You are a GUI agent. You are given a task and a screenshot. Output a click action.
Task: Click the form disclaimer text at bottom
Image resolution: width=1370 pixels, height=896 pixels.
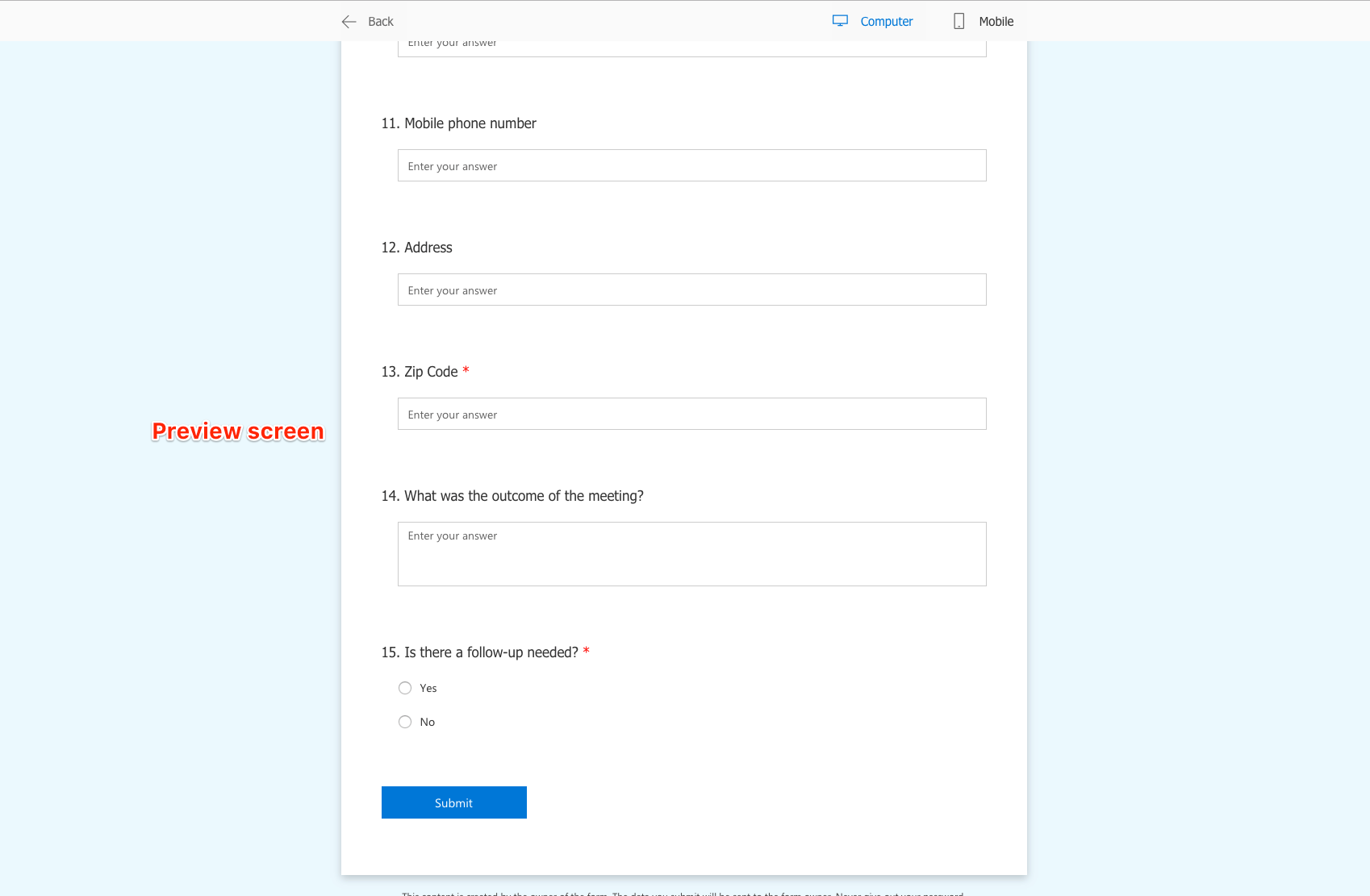[683, 894]
